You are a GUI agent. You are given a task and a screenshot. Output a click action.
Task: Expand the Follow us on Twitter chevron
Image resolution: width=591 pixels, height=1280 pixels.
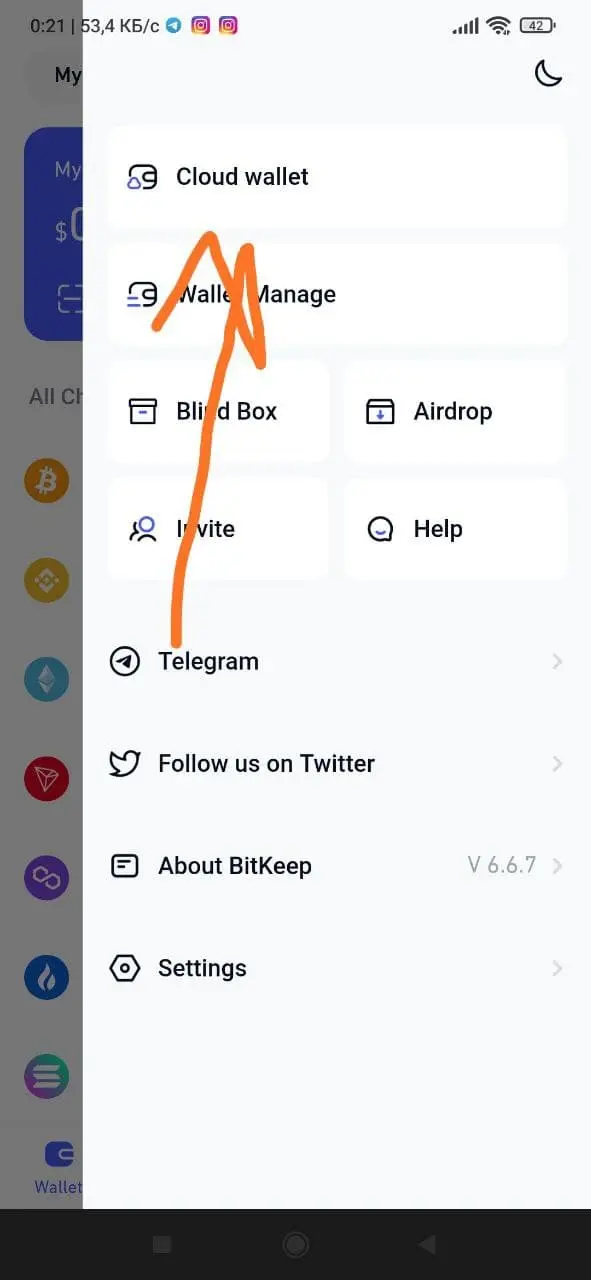click(557, 764)
